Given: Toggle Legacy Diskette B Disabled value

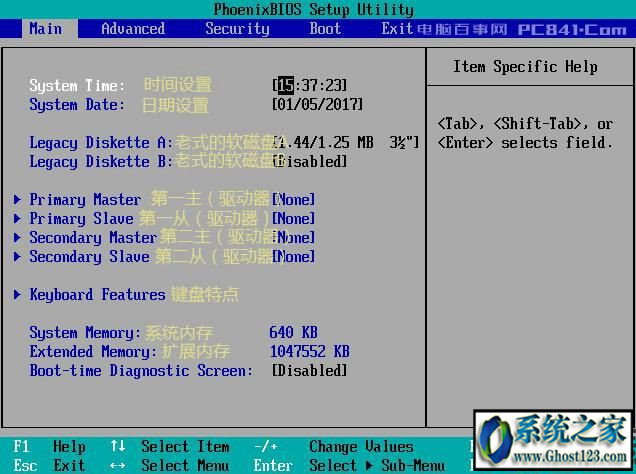Looking at the screenshot, I should tap(310, 161).
